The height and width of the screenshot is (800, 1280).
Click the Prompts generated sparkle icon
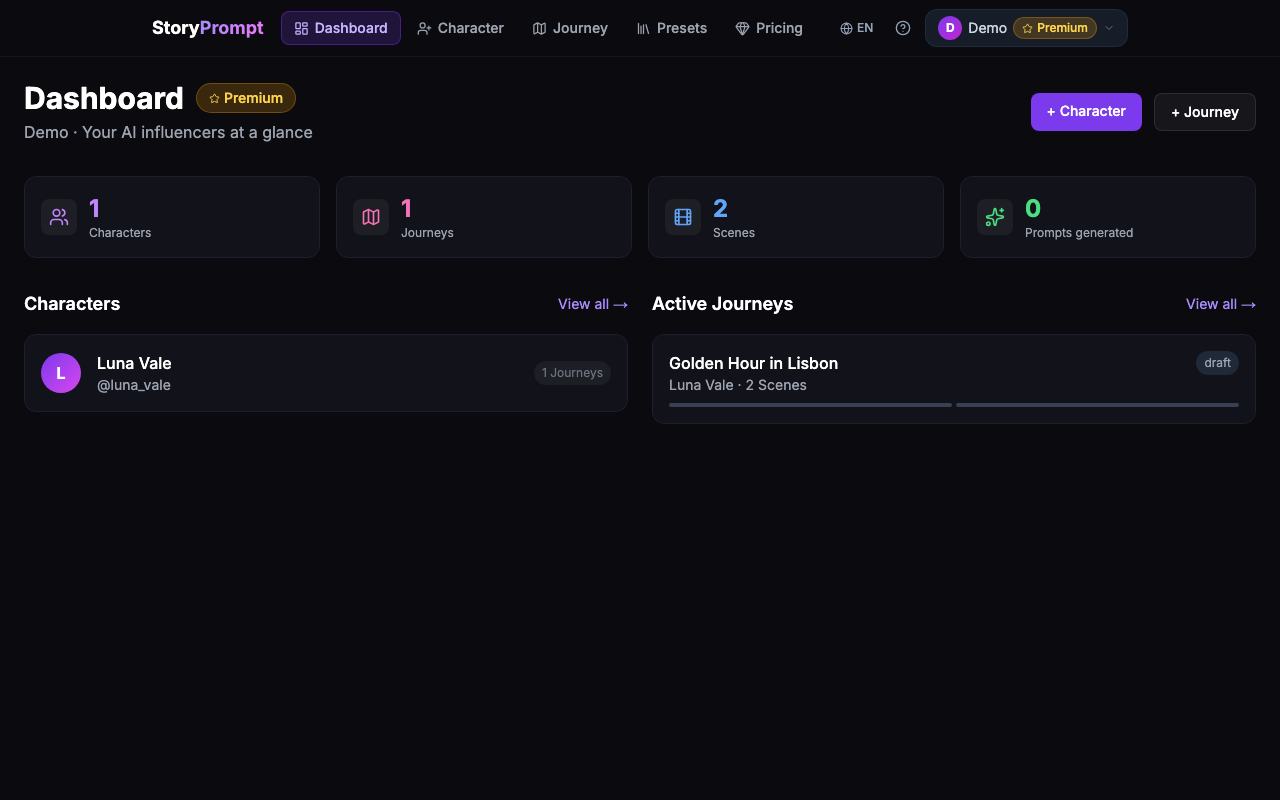point(995,217)
